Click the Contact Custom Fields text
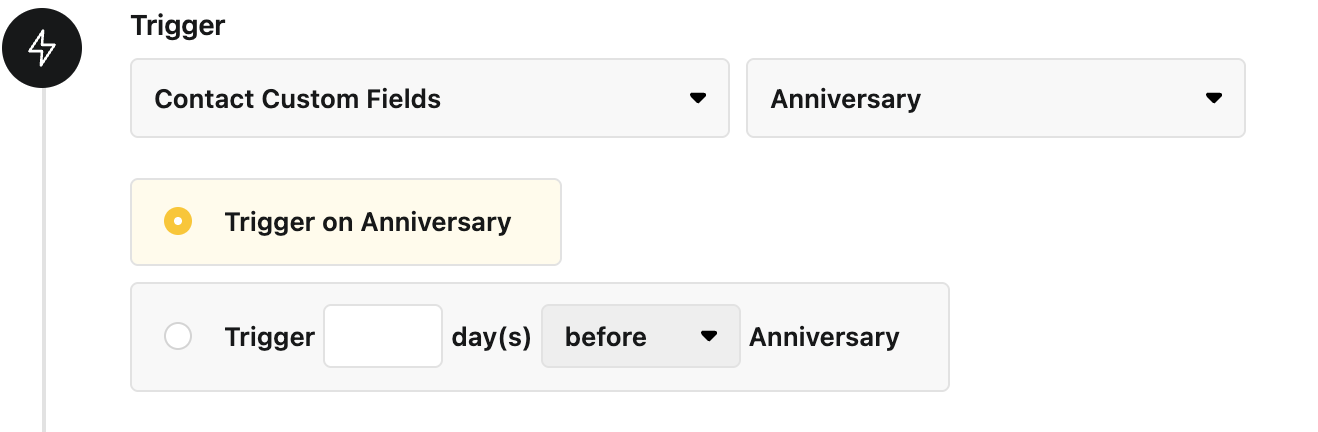This screenshot has width=1318, height=432. click(298, 99)
